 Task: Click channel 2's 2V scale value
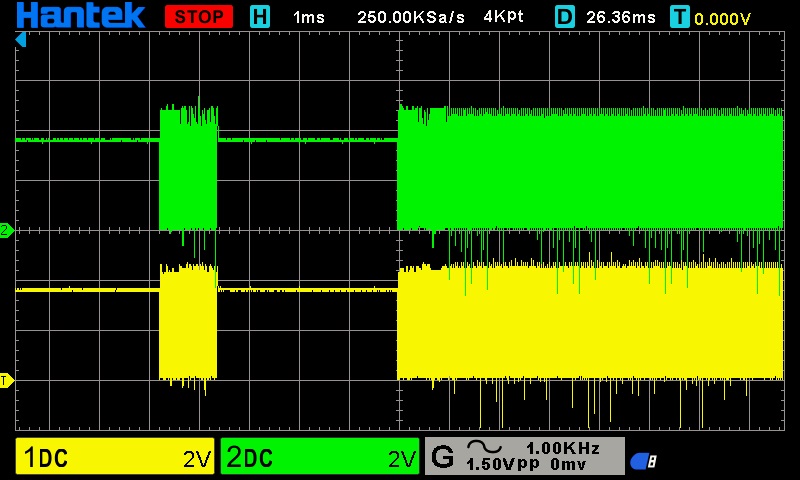402,459
